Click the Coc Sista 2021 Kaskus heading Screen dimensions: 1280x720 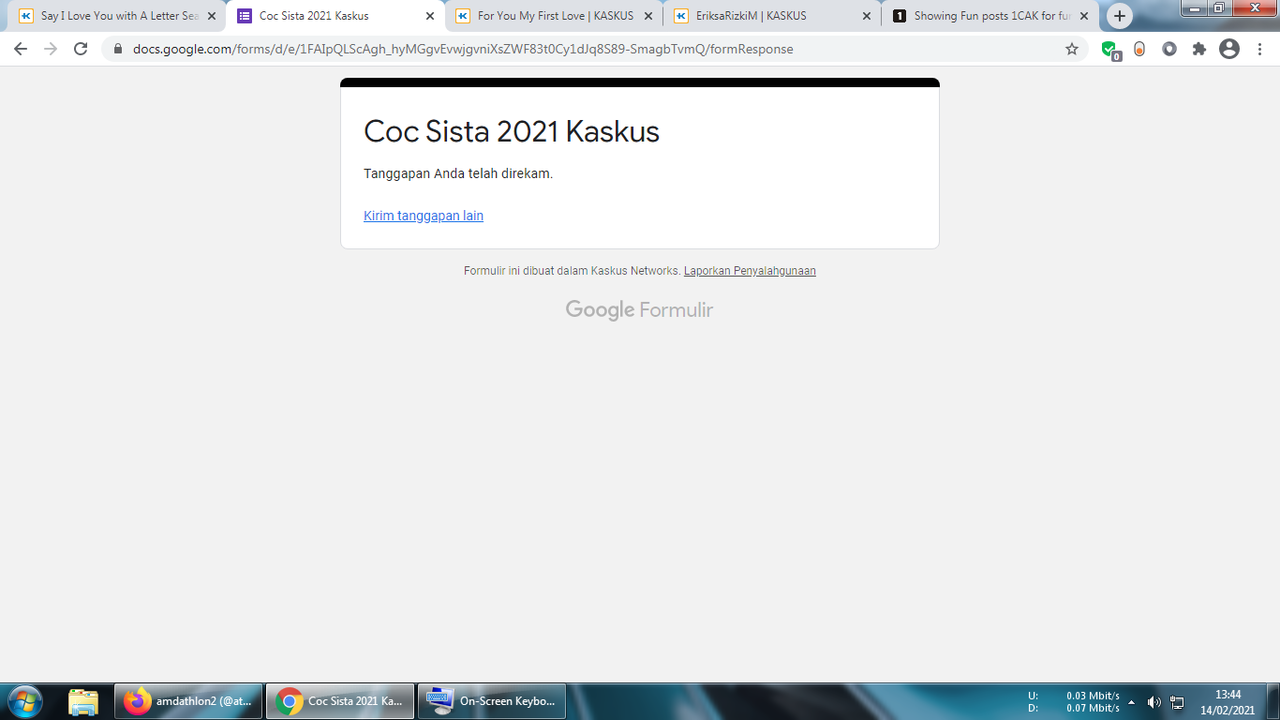(511, 131)
